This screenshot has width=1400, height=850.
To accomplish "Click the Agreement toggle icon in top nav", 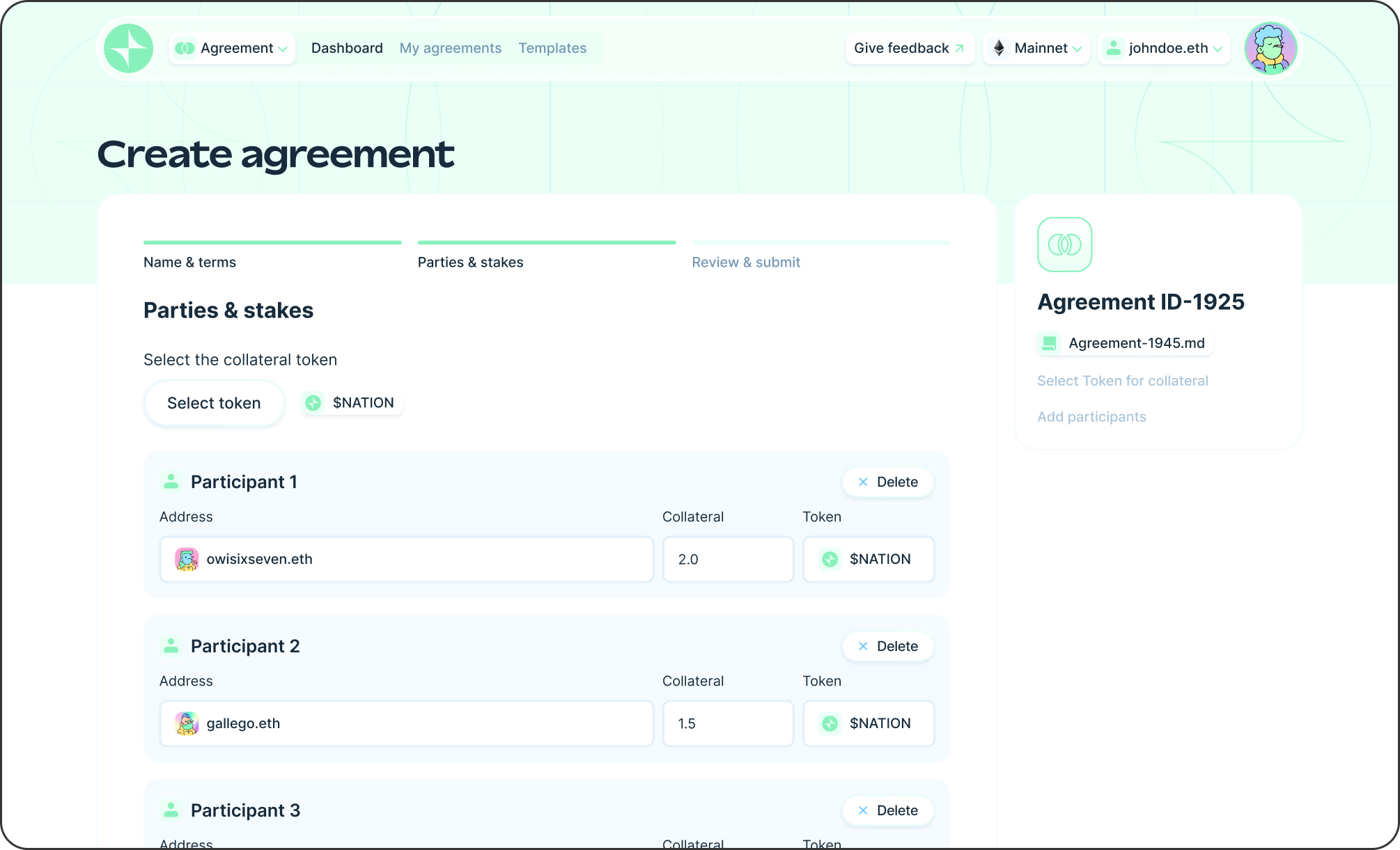I will (185, 48).
